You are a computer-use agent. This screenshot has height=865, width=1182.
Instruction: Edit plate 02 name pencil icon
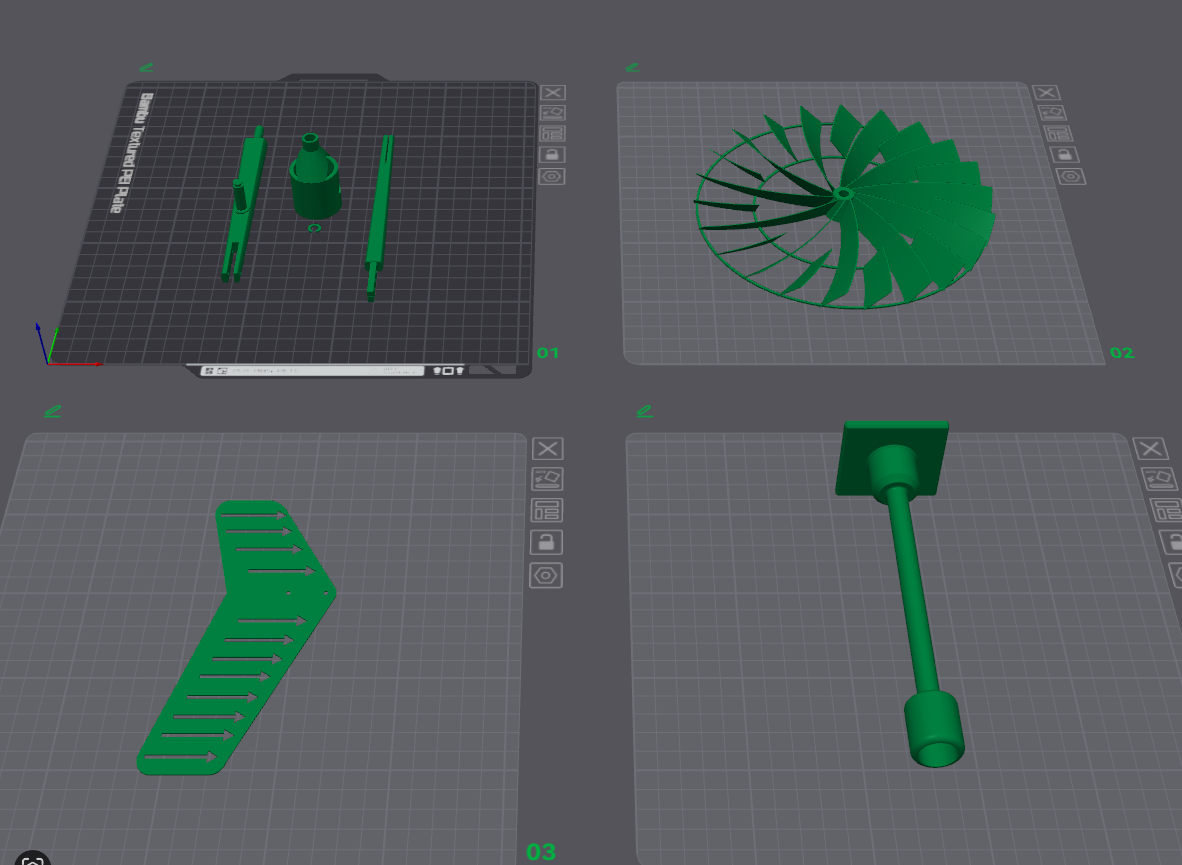point(632,68)
